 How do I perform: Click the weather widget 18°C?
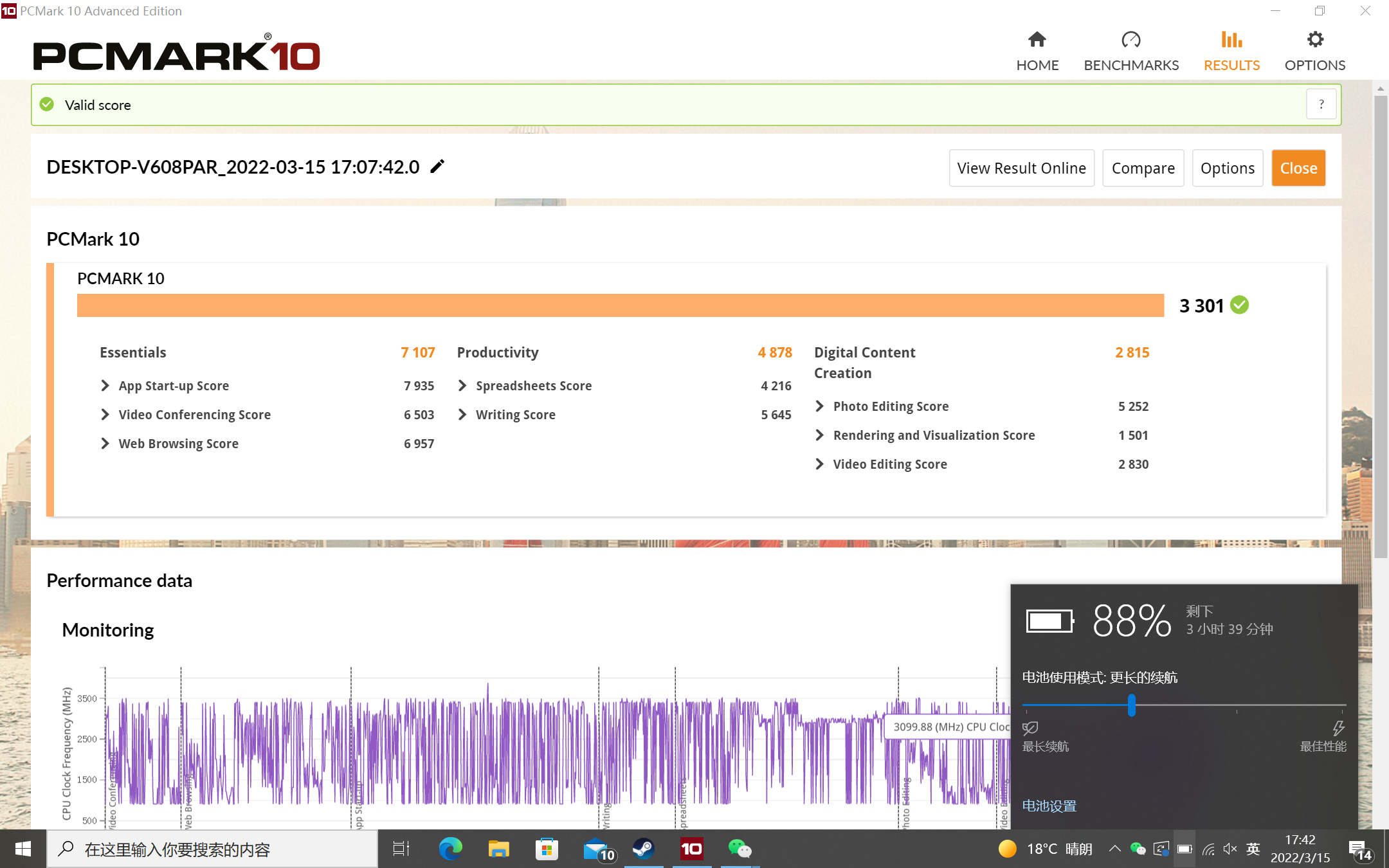point(1045,849)
